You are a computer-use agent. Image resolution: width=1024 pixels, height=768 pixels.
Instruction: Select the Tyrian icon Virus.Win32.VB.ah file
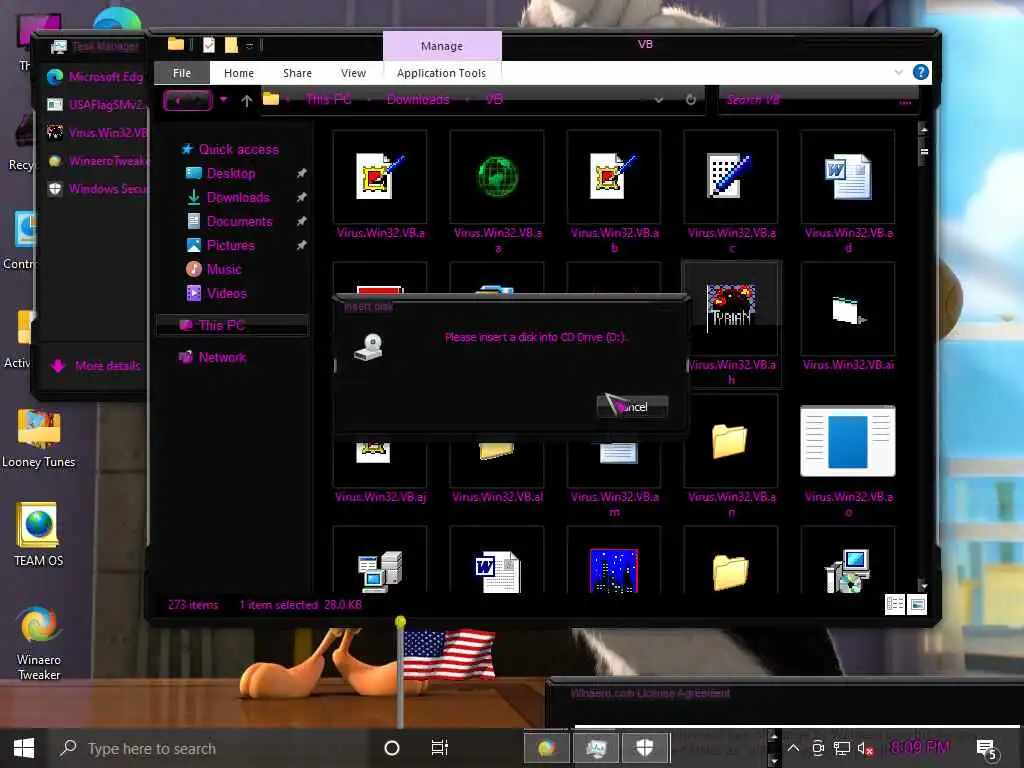pos(731,307)
